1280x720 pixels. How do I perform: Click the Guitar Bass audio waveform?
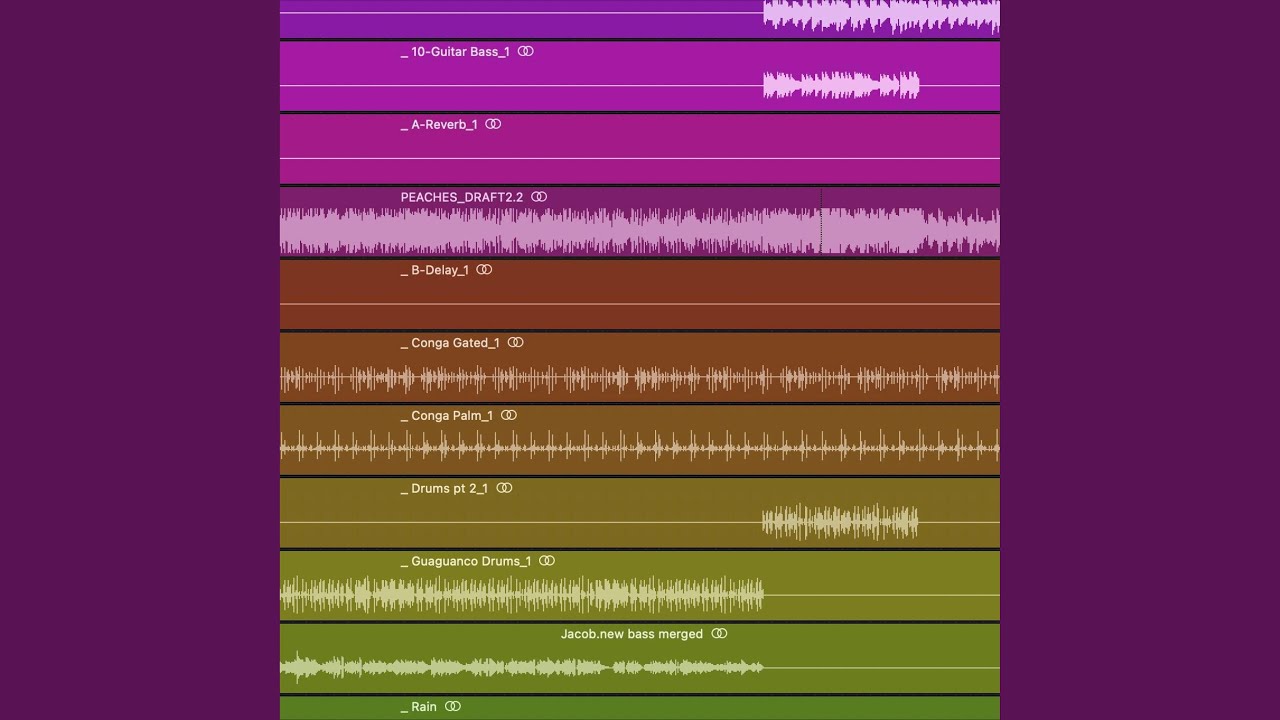(841, 86)
